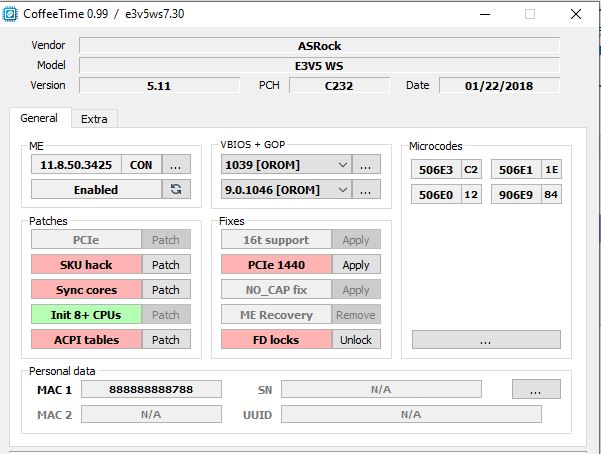Click the MAC 2 field showing N/A
The width and height of the screenshot is (601, 454).
tap(151, 414)
